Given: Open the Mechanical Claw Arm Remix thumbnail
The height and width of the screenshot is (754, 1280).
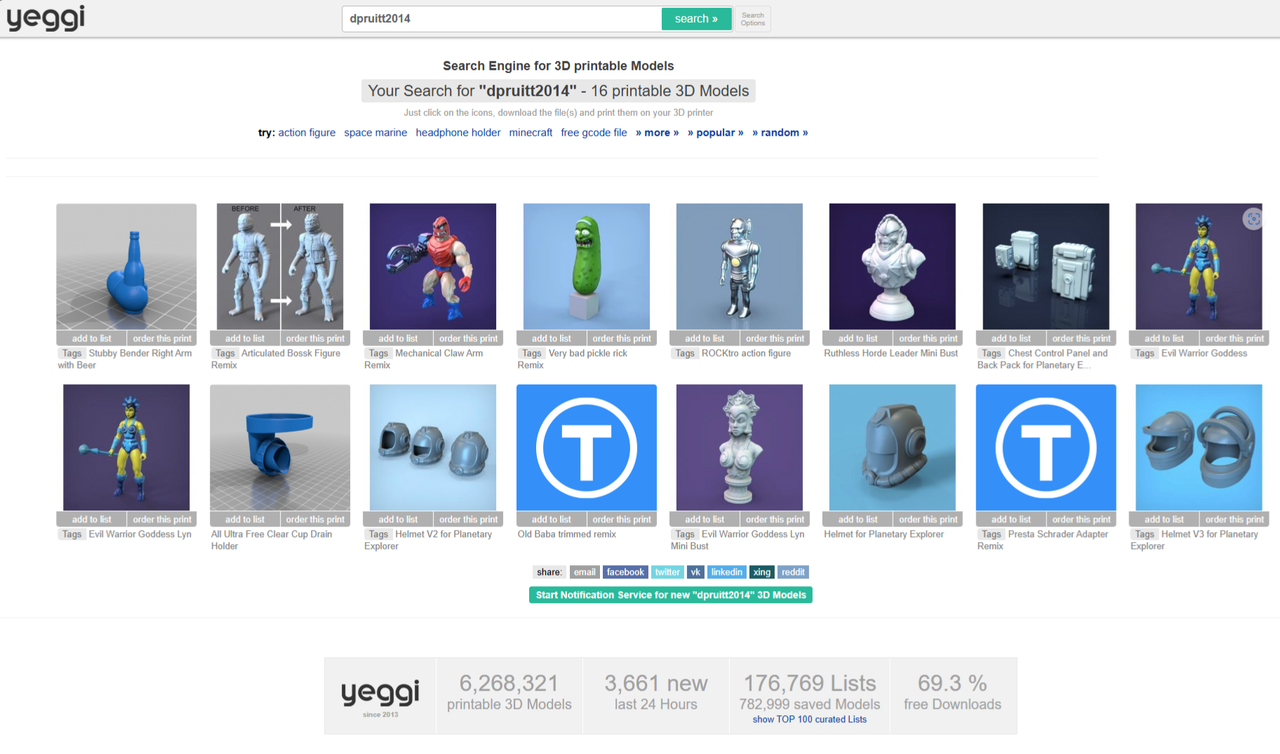Looking at the screenshot, I should click(x=433, y=267).
